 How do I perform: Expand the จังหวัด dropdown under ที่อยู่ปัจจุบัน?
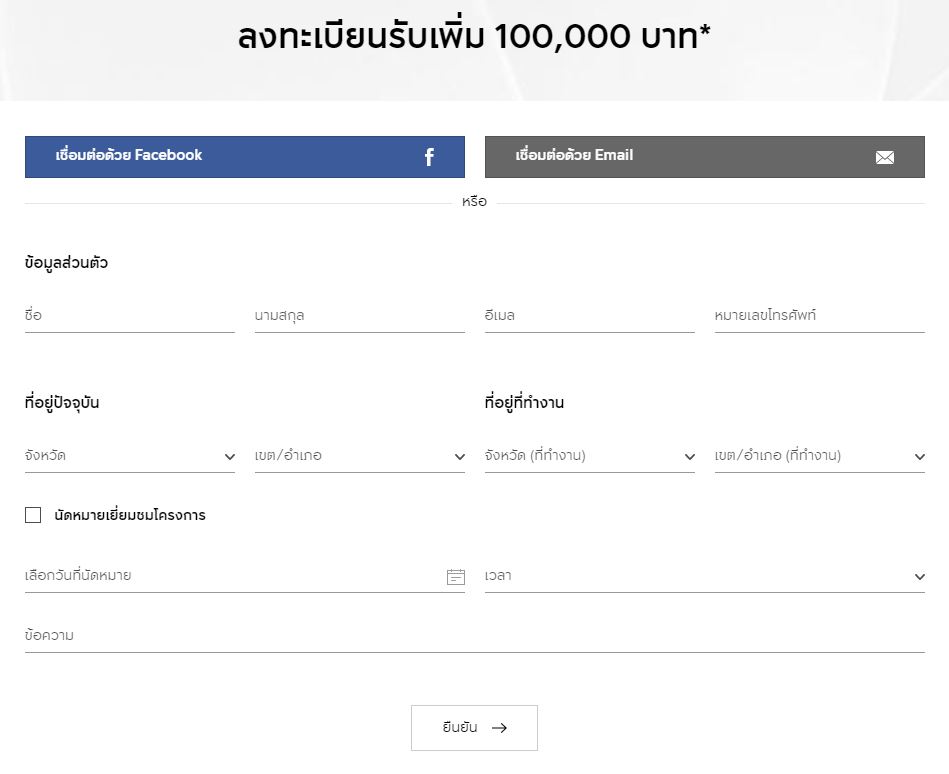pyautogui.click(x=130, y=456)
